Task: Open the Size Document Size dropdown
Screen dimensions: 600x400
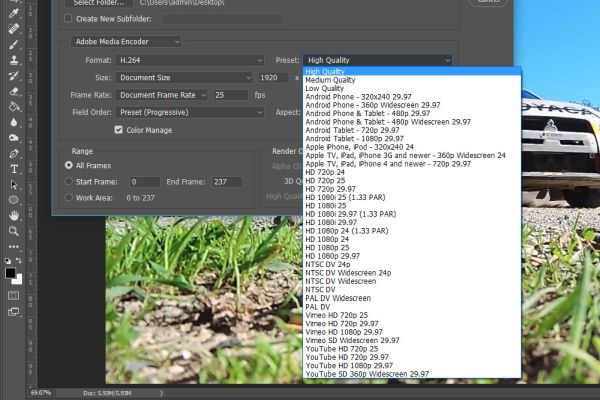Action: 184,78
